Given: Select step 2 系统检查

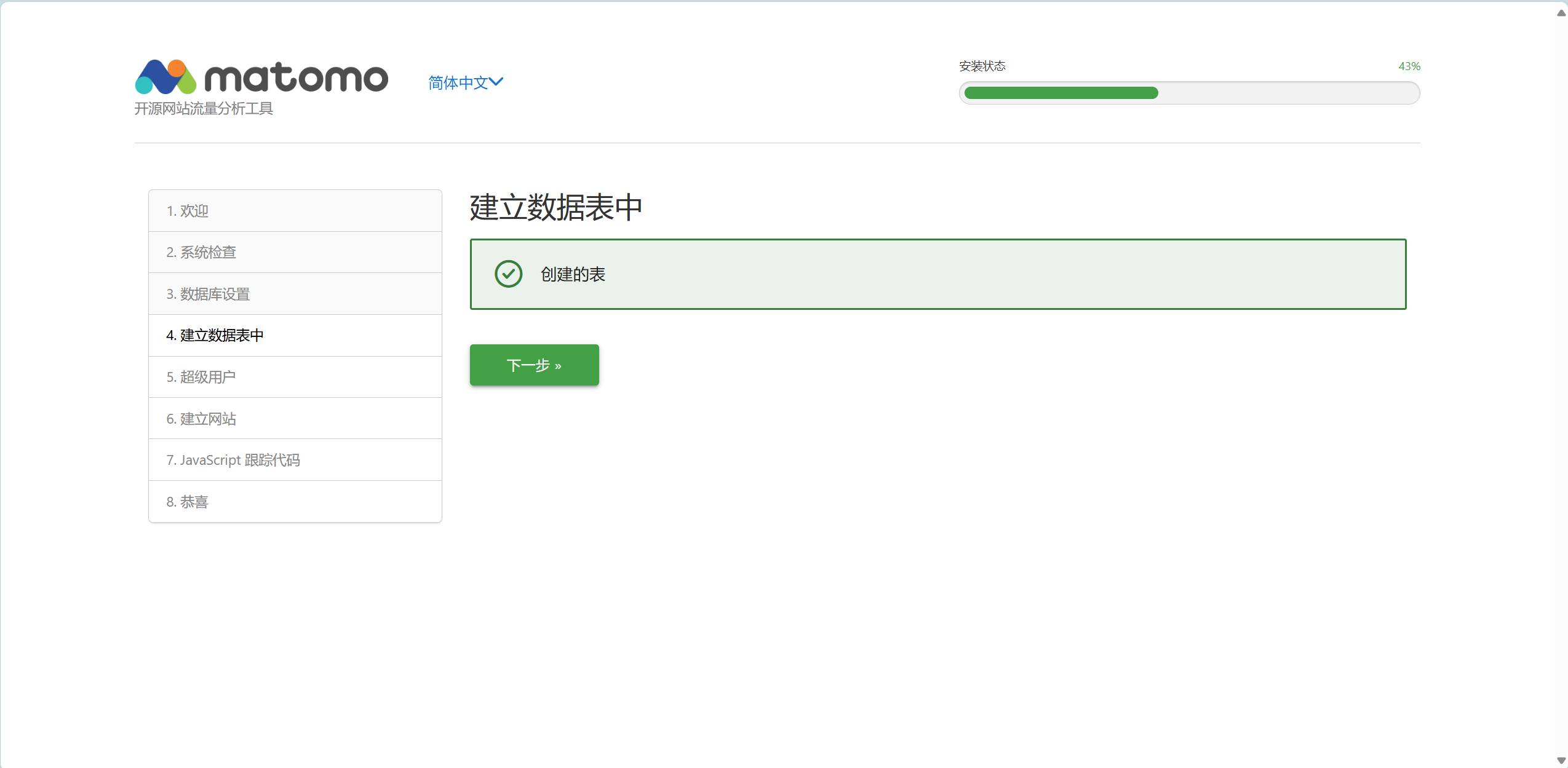Looking at the screenshot, I should click(x=201, y=252).
